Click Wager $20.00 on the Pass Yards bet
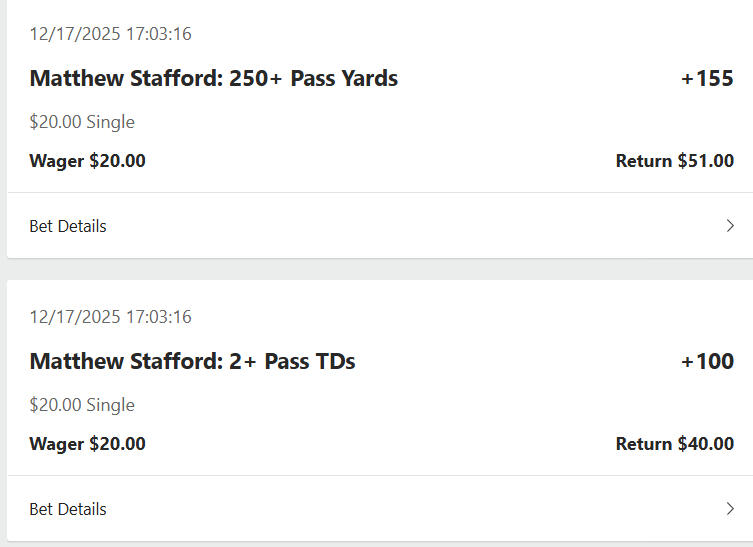This screenshot has width=753, height=547. [x=87, y=160]
